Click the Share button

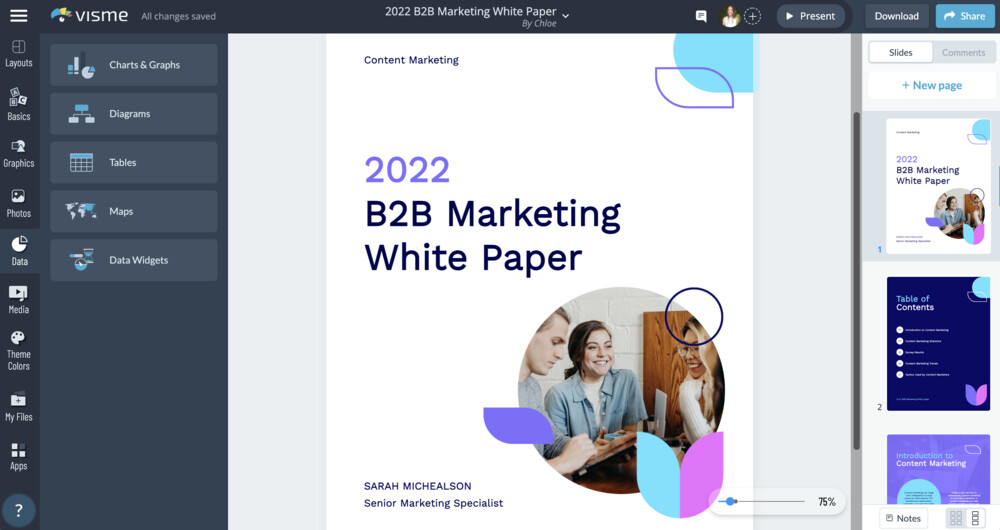click(965, 16)
